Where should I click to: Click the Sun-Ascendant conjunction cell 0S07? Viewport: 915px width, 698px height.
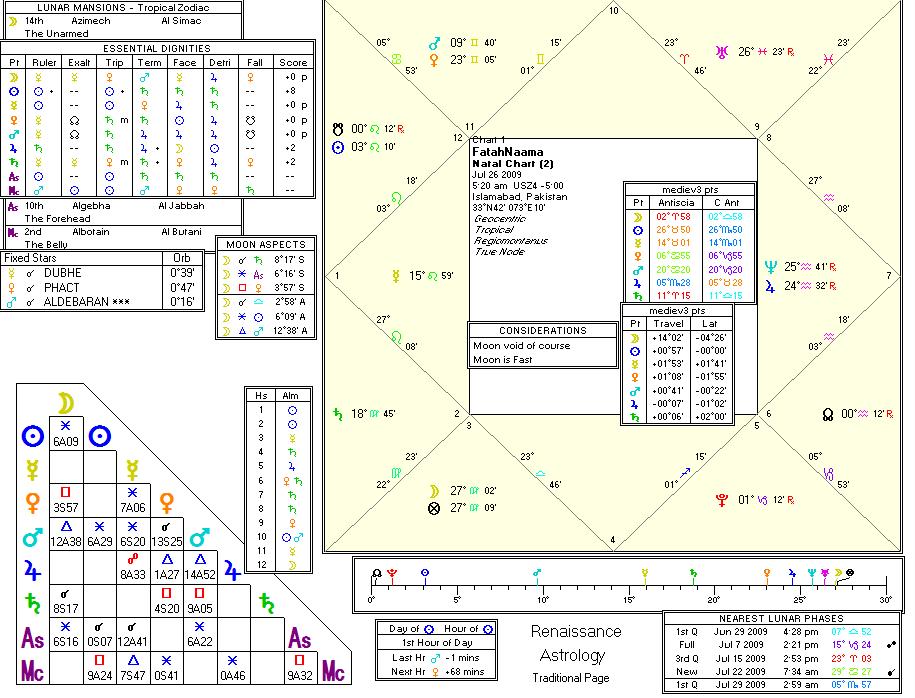point(100,634)
